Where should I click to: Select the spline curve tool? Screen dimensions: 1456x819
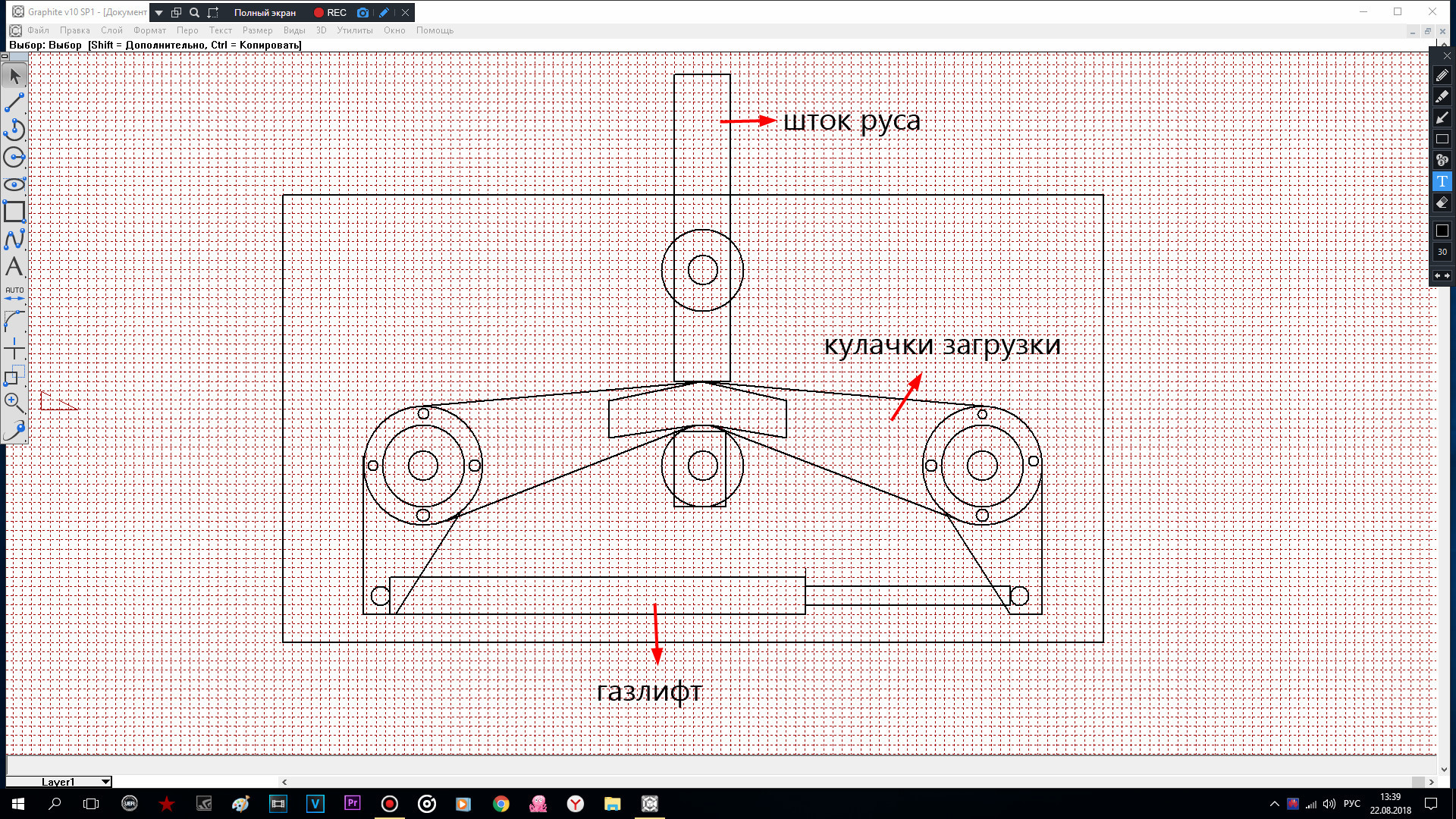tap(14, 239)
